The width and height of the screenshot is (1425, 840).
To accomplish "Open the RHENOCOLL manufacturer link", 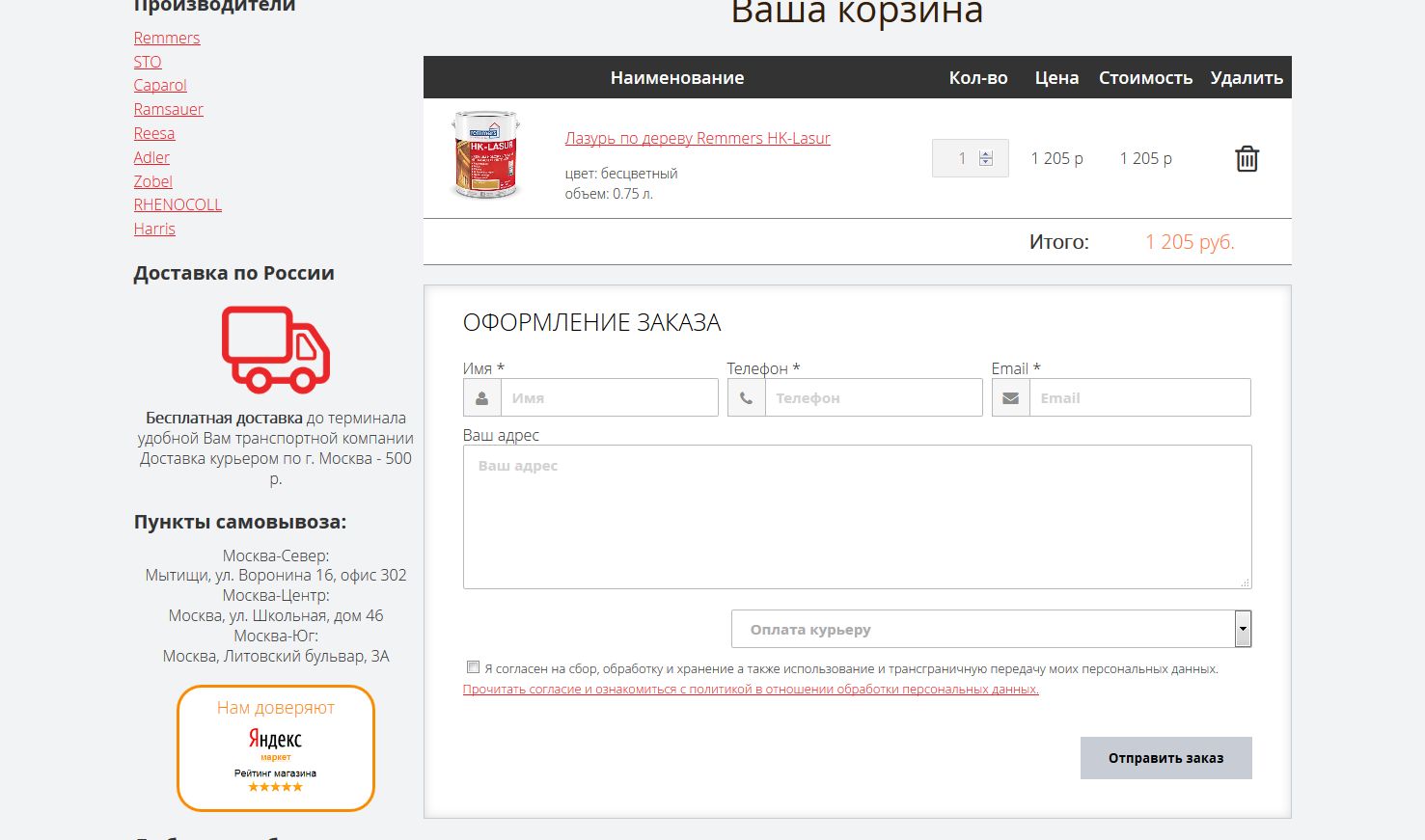I will [178, 204].
